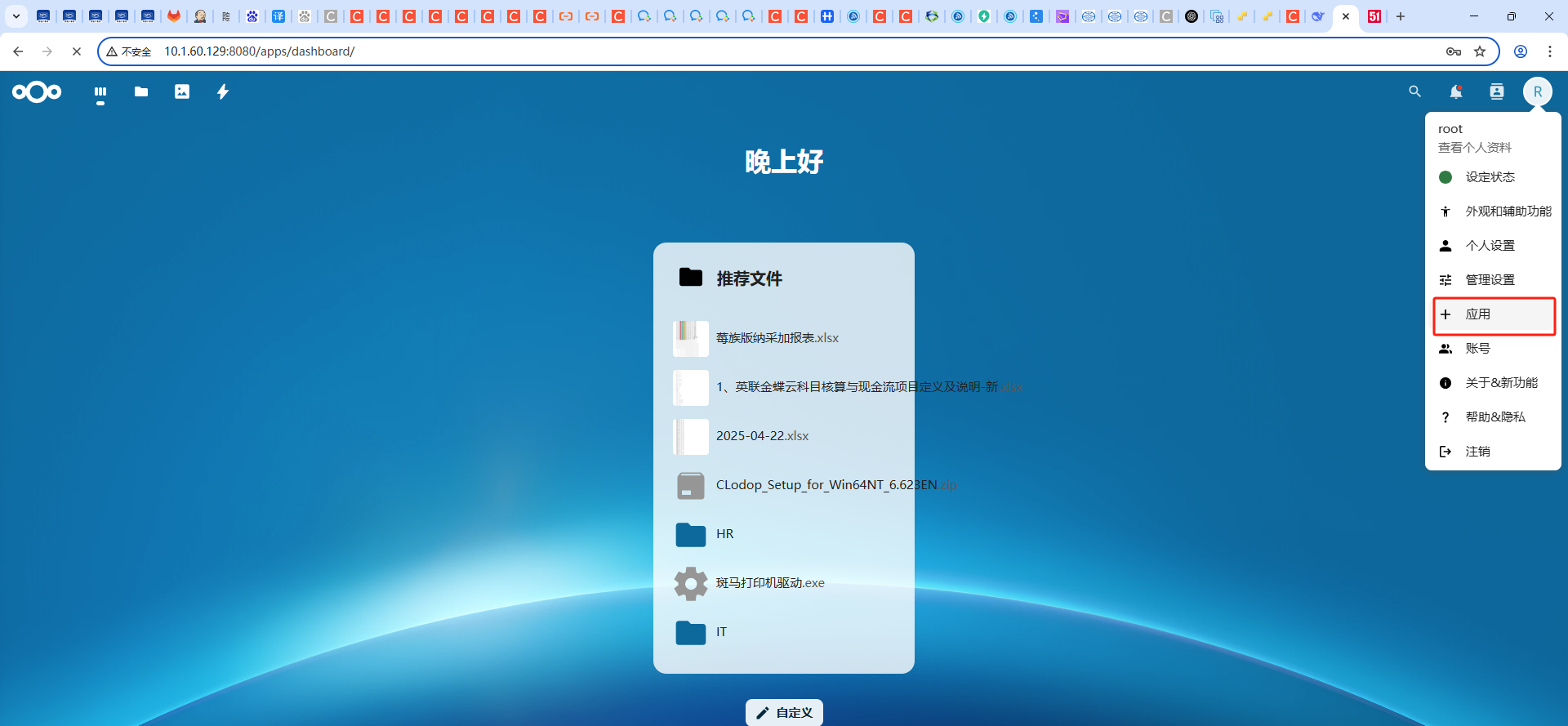
Task: Open the Activity lightning icon
Action: coord(223,92)
